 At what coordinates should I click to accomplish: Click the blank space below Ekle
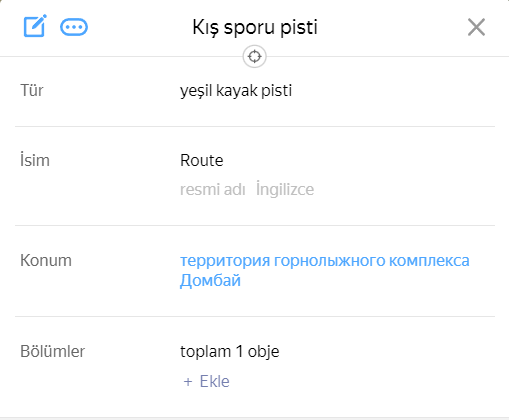pyautogui.click(x=254, y=404)
